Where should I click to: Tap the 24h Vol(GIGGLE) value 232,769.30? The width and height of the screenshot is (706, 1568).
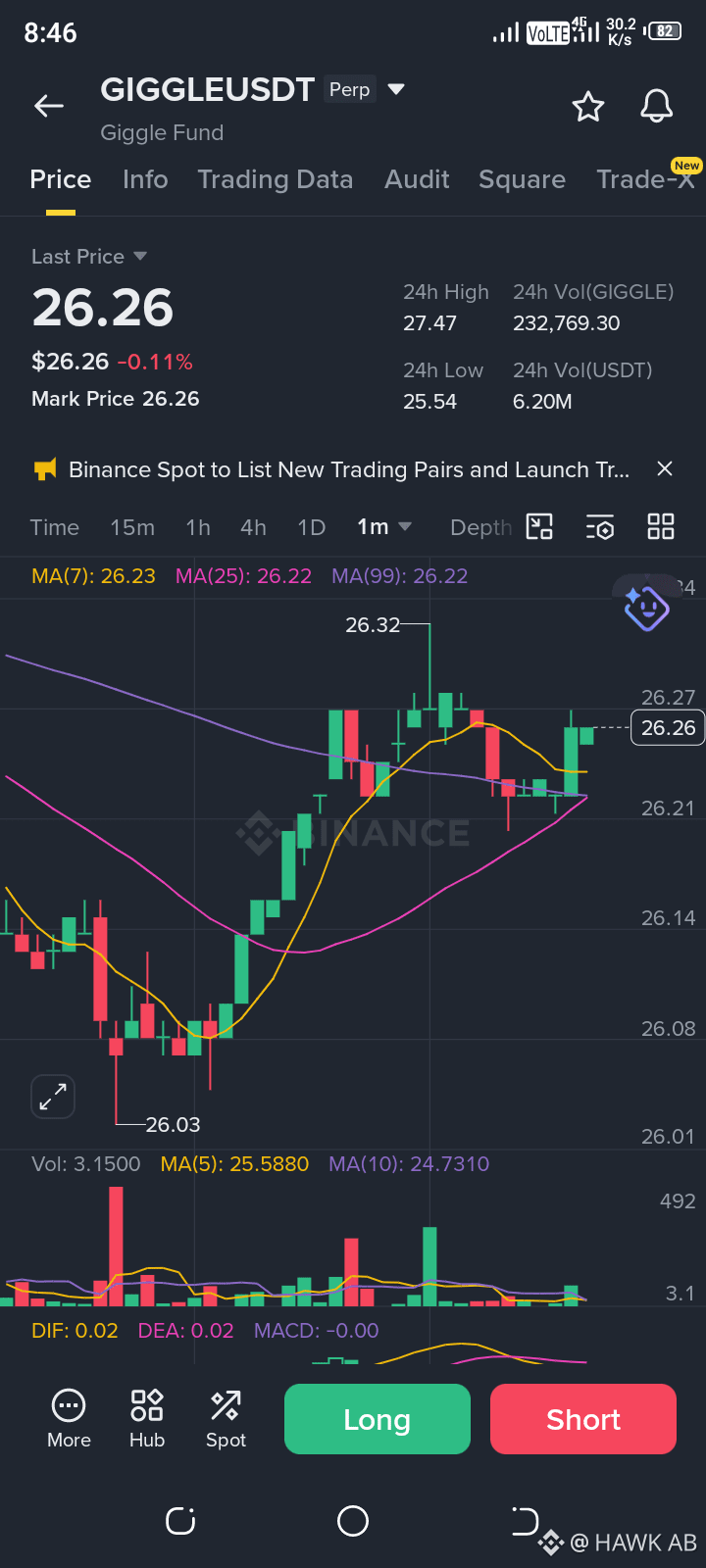click(x=567, y=323)
